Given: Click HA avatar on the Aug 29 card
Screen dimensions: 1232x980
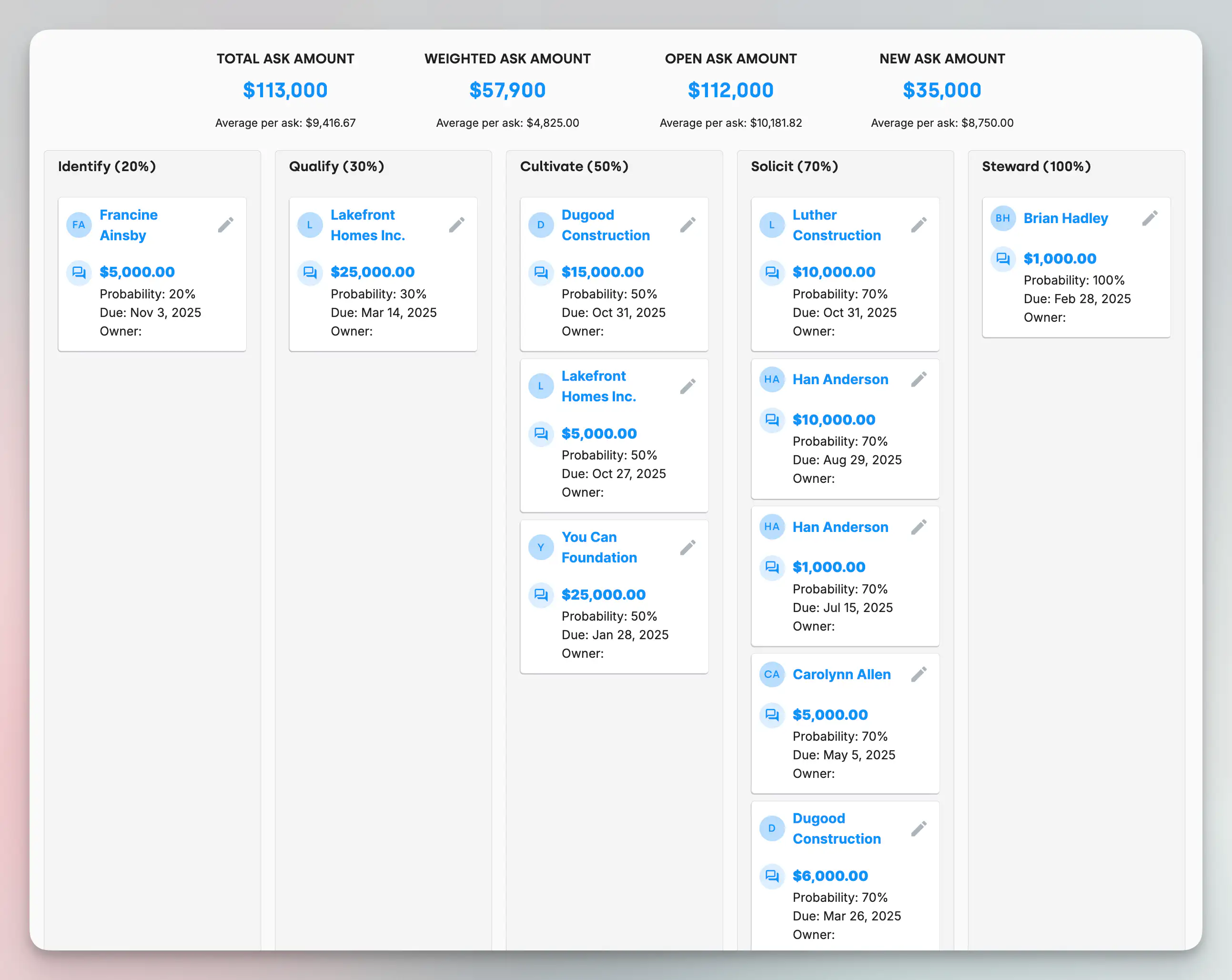Looking at the screenshot, I should coord(771,379).
